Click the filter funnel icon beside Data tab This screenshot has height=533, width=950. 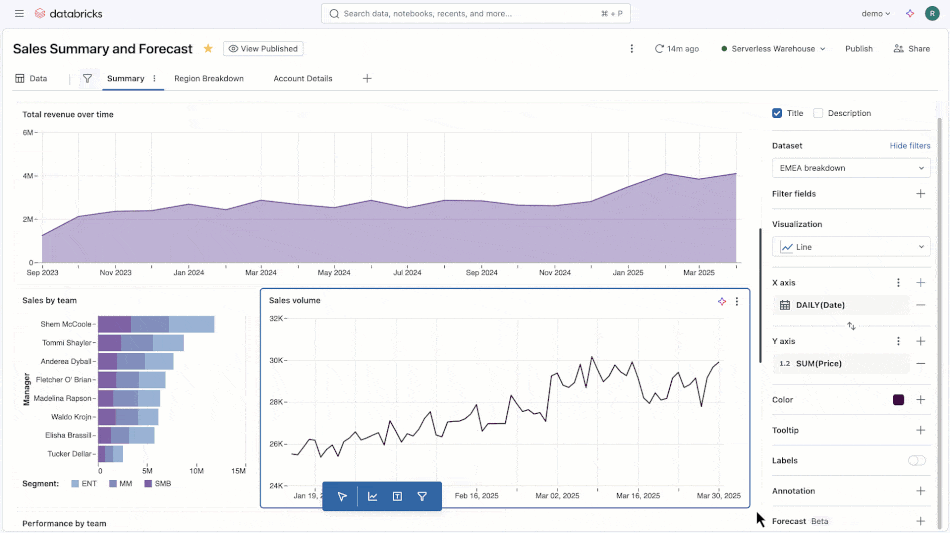coord(87,78)
